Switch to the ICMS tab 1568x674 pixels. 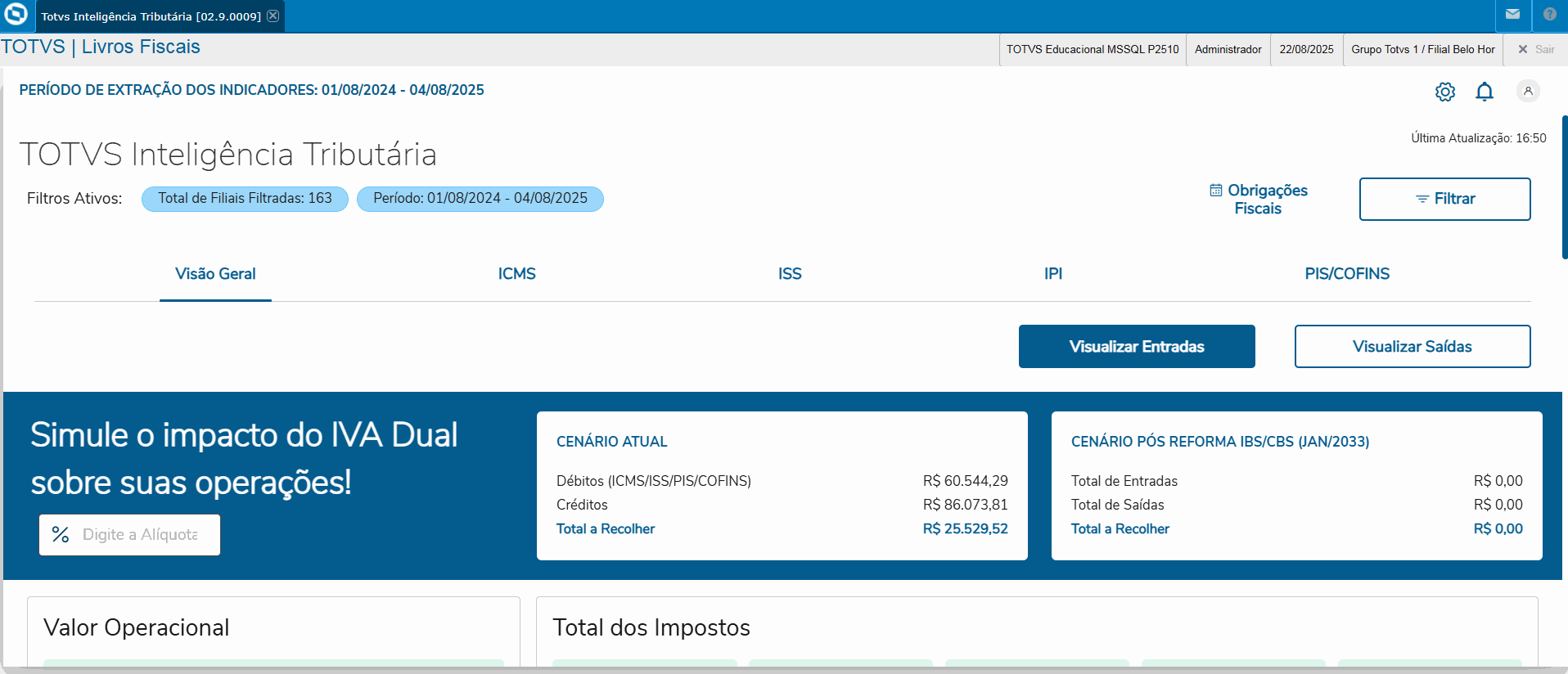pyautogui.click(x=517, y=274)
